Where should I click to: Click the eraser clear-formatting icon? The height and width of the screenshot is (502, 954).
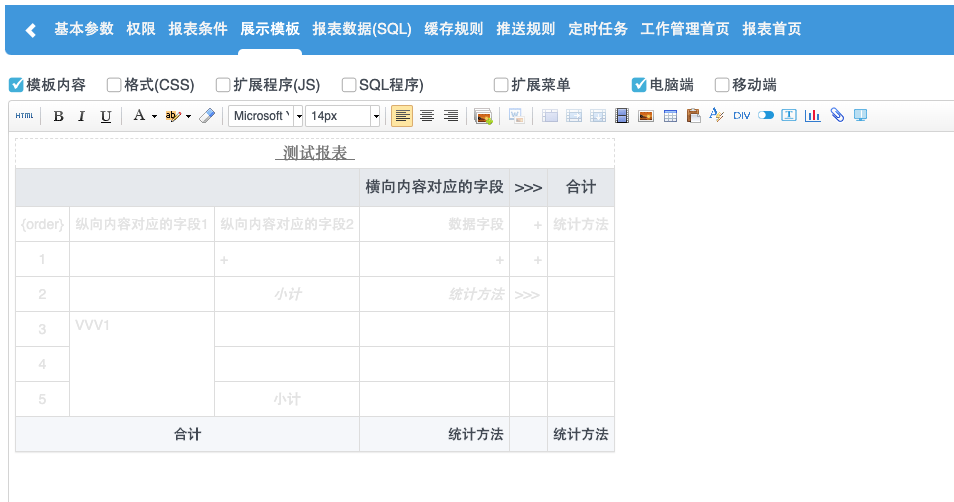[x=207, y=116]
